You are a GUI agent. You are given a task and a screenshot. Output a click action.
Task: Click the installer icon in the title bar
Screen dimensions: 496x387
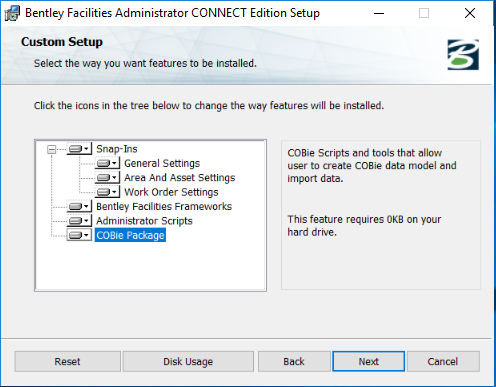point(12,13)
